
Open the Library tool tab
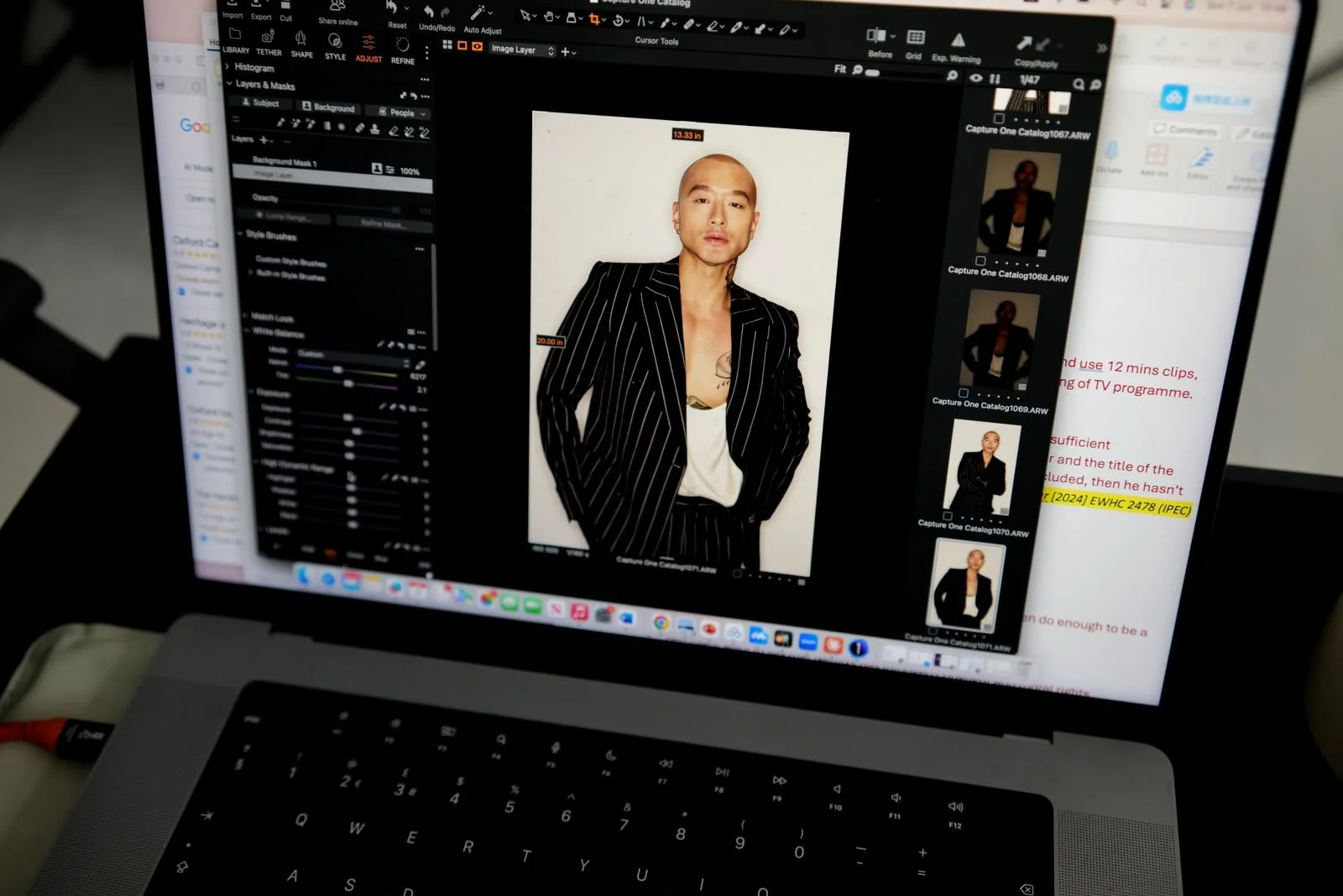tap(235, 40)
